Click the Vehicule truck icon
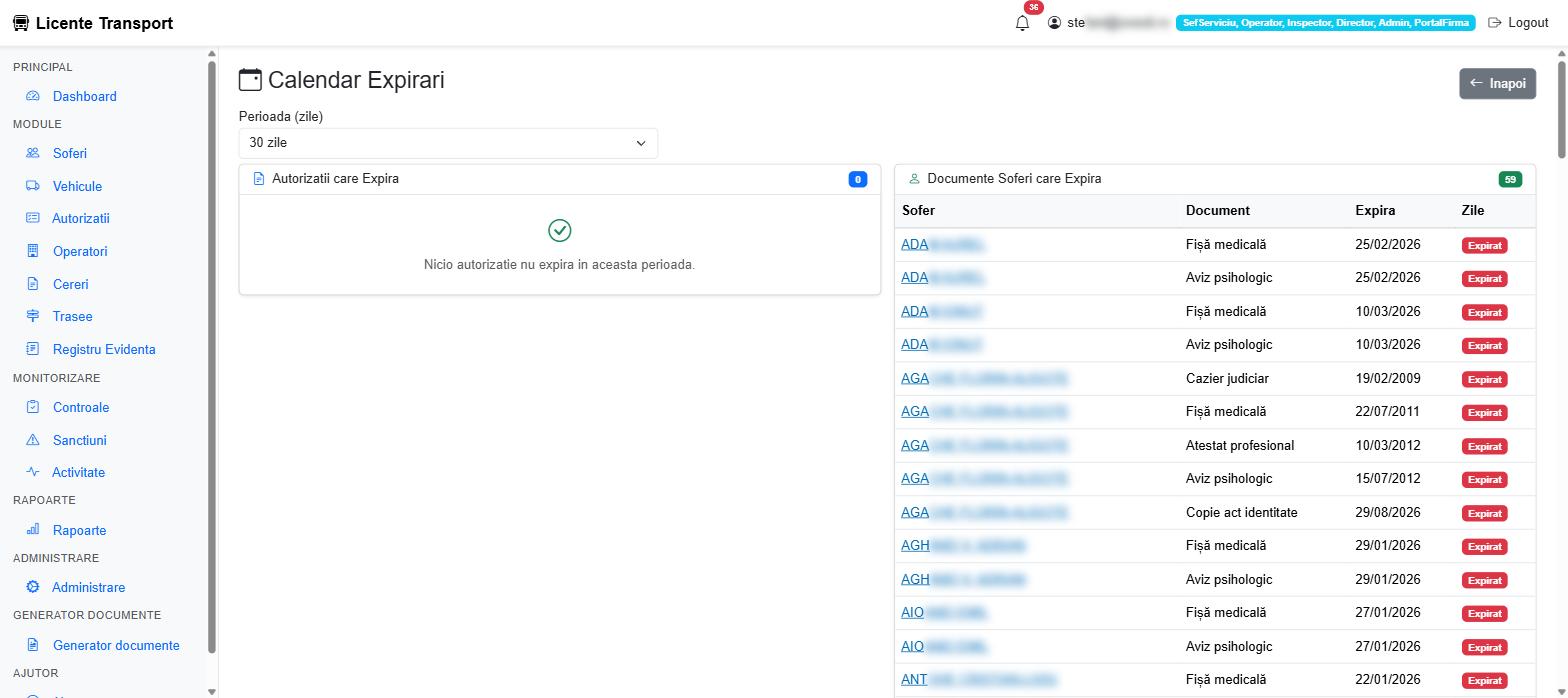 [x=33, y=186]
